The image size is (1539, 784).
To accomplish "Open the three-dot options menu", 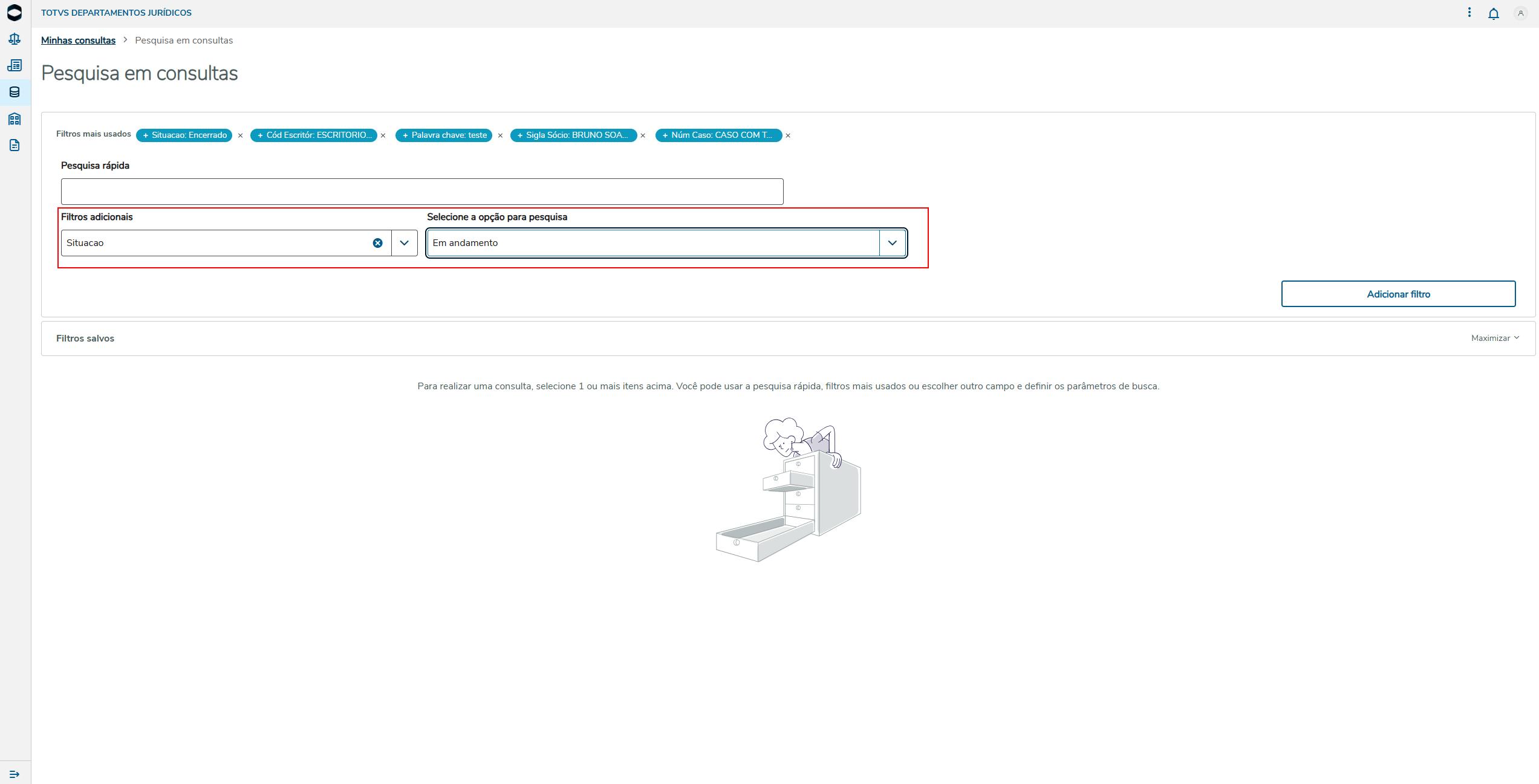I will pyautogui.click(x=1469, y=13).
